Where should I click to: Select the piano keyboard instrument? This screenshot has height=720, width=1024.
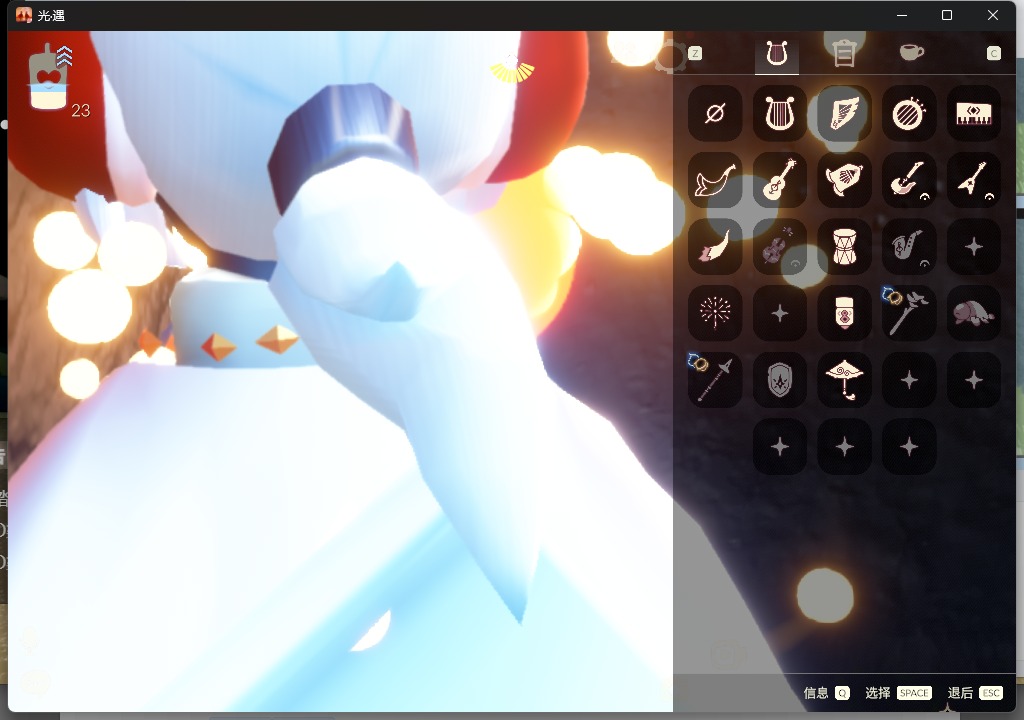tap(974, 114)
